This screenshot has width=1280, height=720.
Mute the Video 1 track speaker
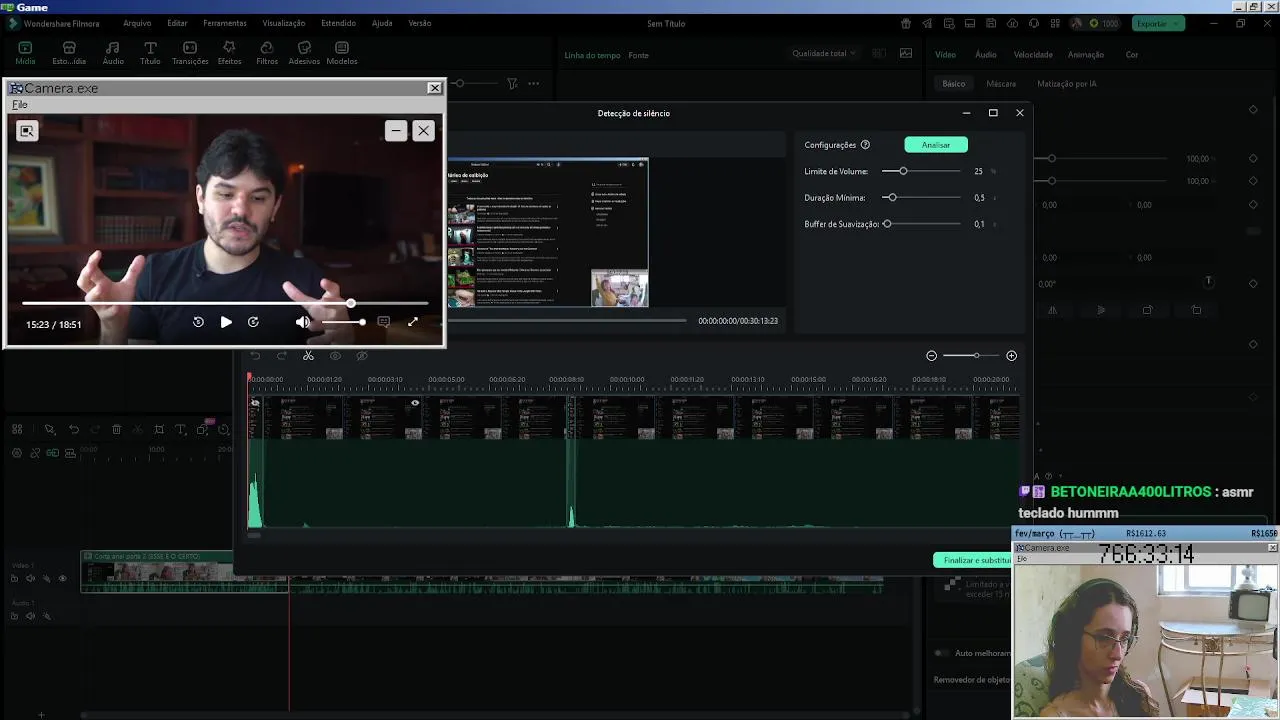tap(30, 578)
